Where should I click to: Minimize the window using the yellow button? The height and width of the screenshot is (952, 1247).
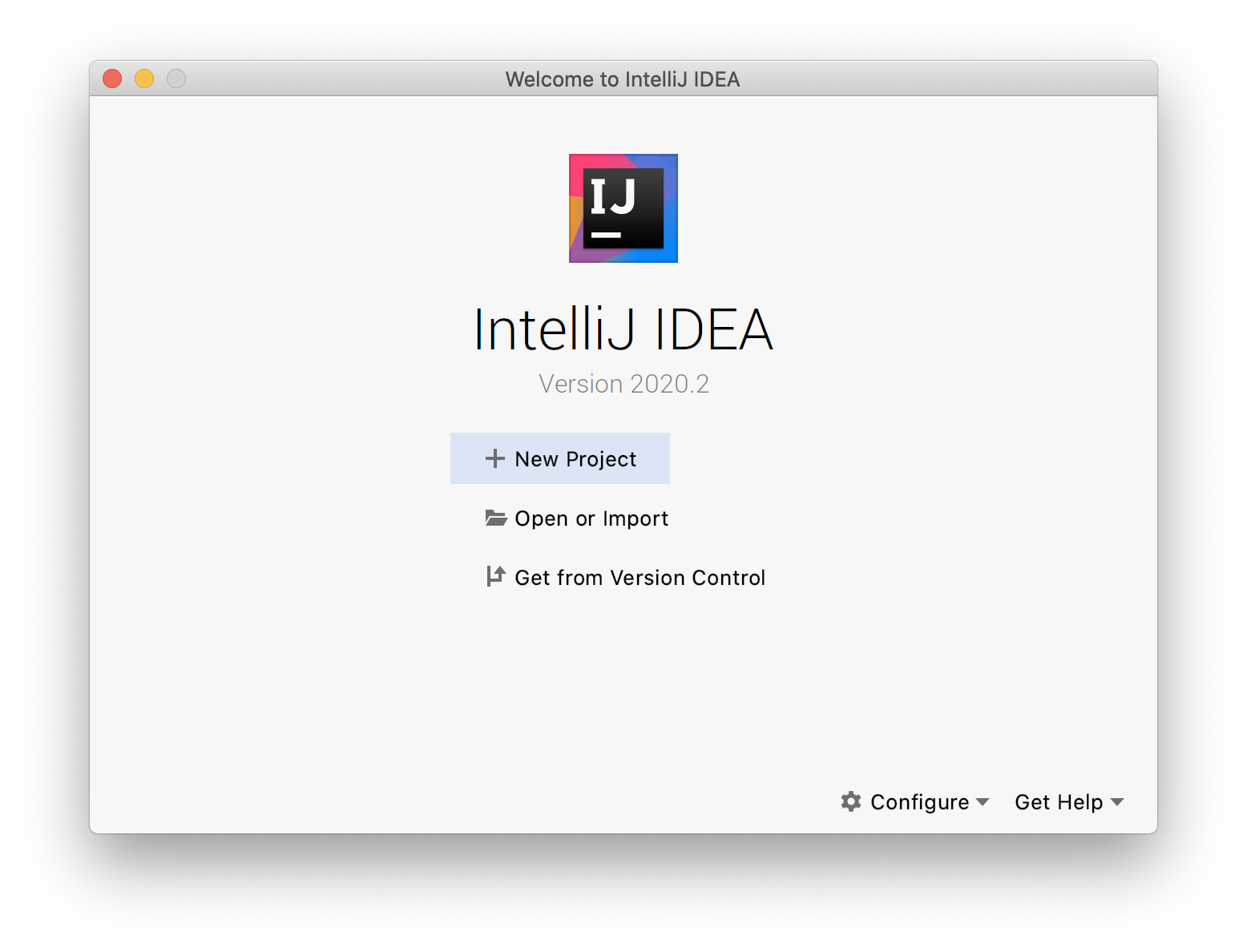pos(144,79)
